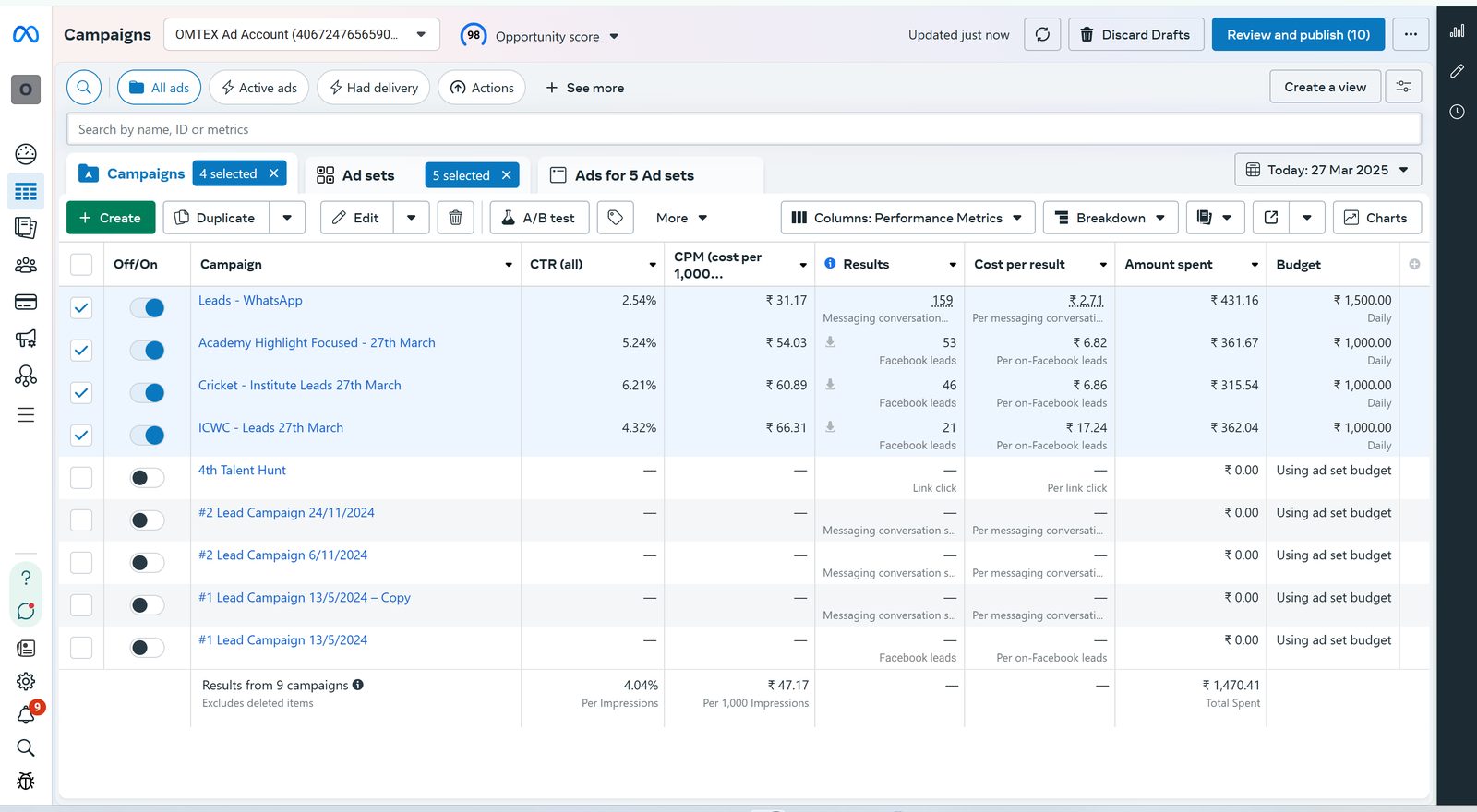
Task: Open Billing card icon in sidebar
Action: pyautogui.click(x=26, y=302)
